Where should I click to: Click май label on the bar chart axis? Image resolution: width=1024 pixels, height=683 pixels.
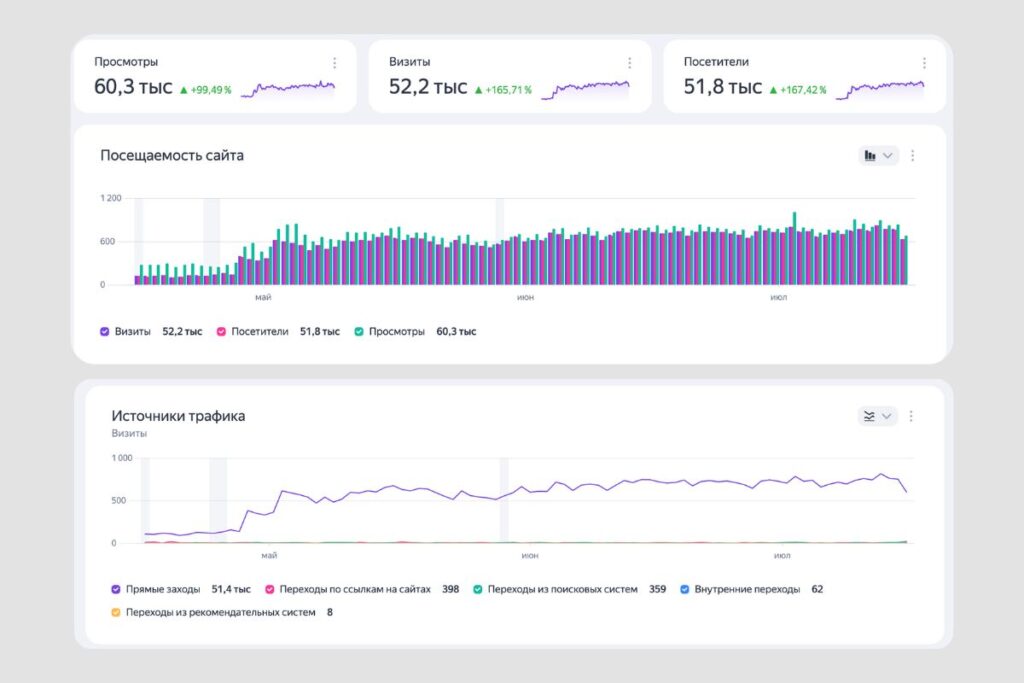[x=263, y=297]
